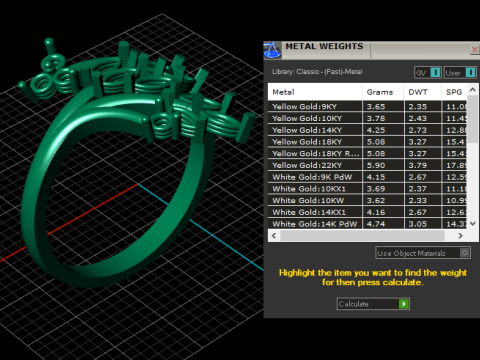The height and width of the screenshot is (360, 480).
Task: Click the 3.05 DWT value
Action: click(x=418, y=224)
